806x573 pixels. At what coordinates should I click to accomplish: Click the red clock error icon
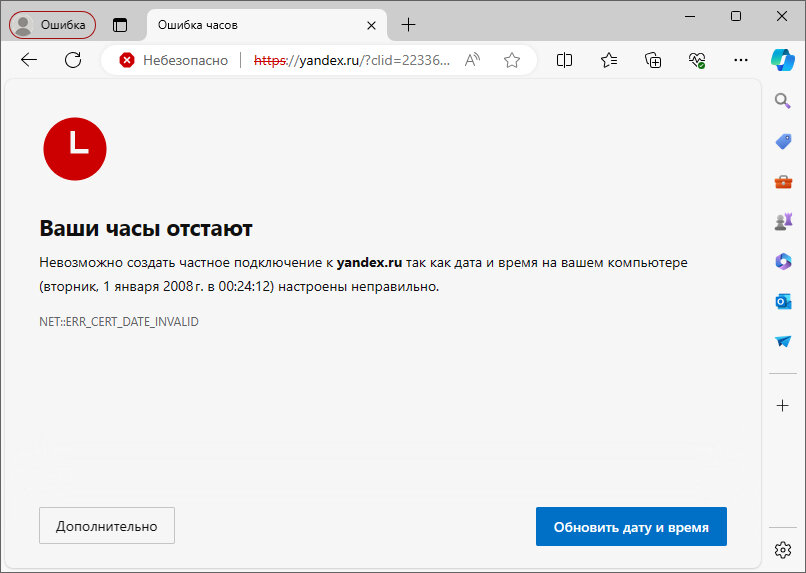75,149
